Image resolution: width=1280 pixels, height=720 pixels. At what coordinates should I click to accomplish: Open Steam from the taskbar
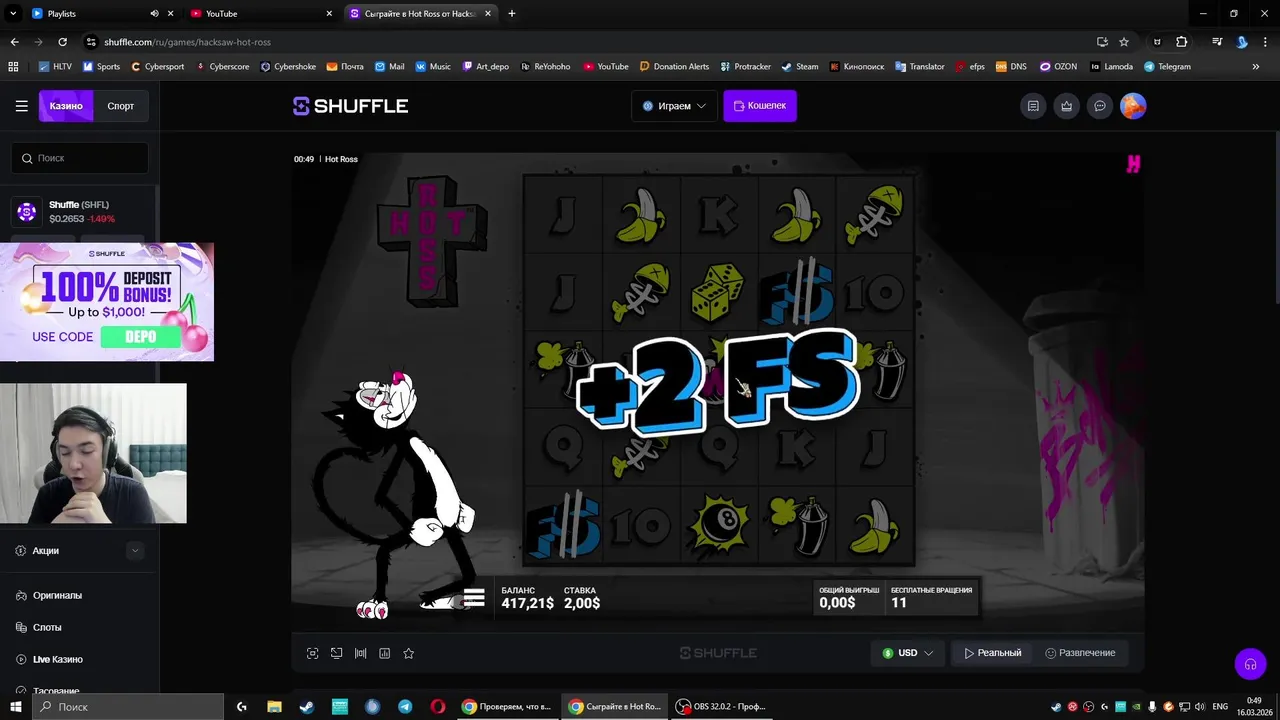pyautogui.click(x=306, y=706)
